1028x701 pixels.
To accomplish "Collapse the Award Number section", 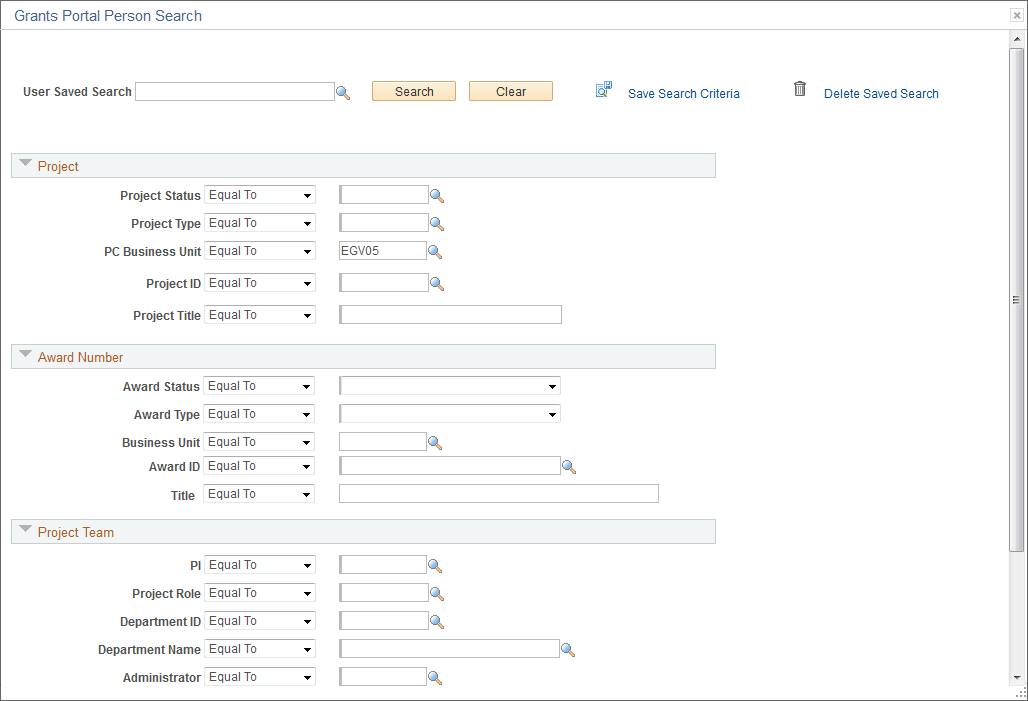I will 25,356.
